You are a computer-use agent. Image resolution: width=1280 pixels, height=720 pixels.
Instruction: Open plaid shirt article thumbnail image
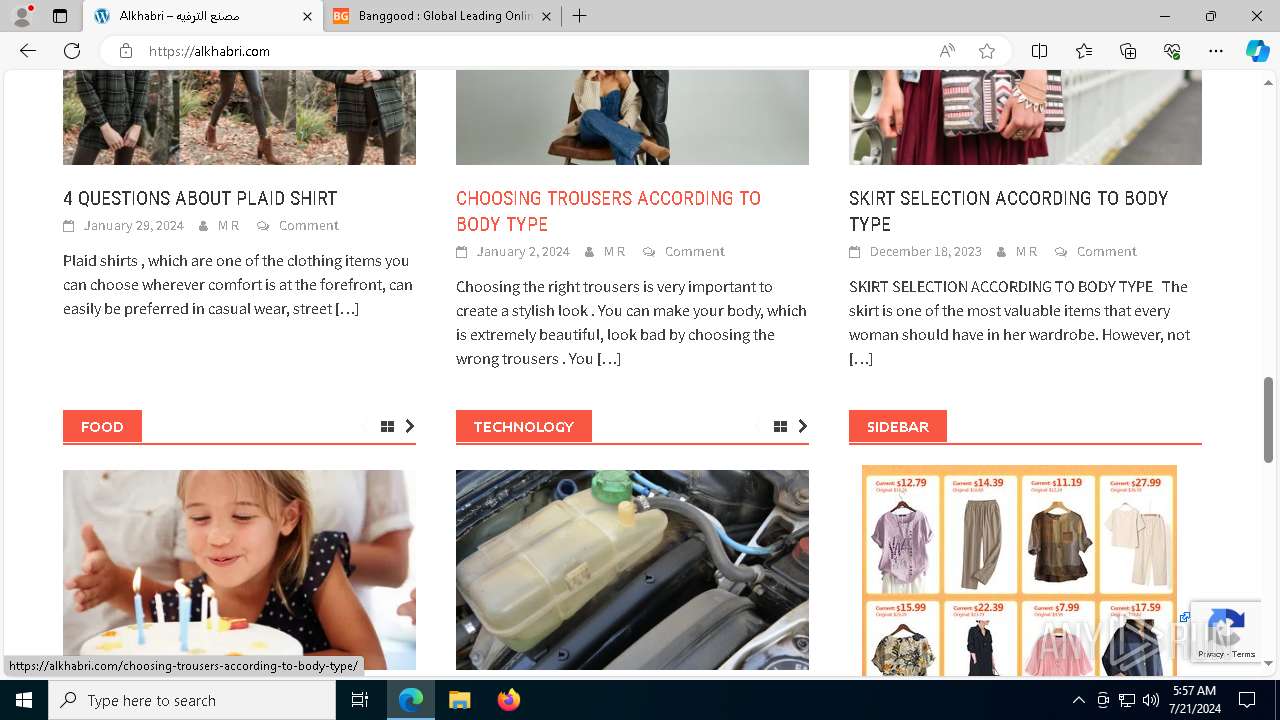tap(239, 117)
